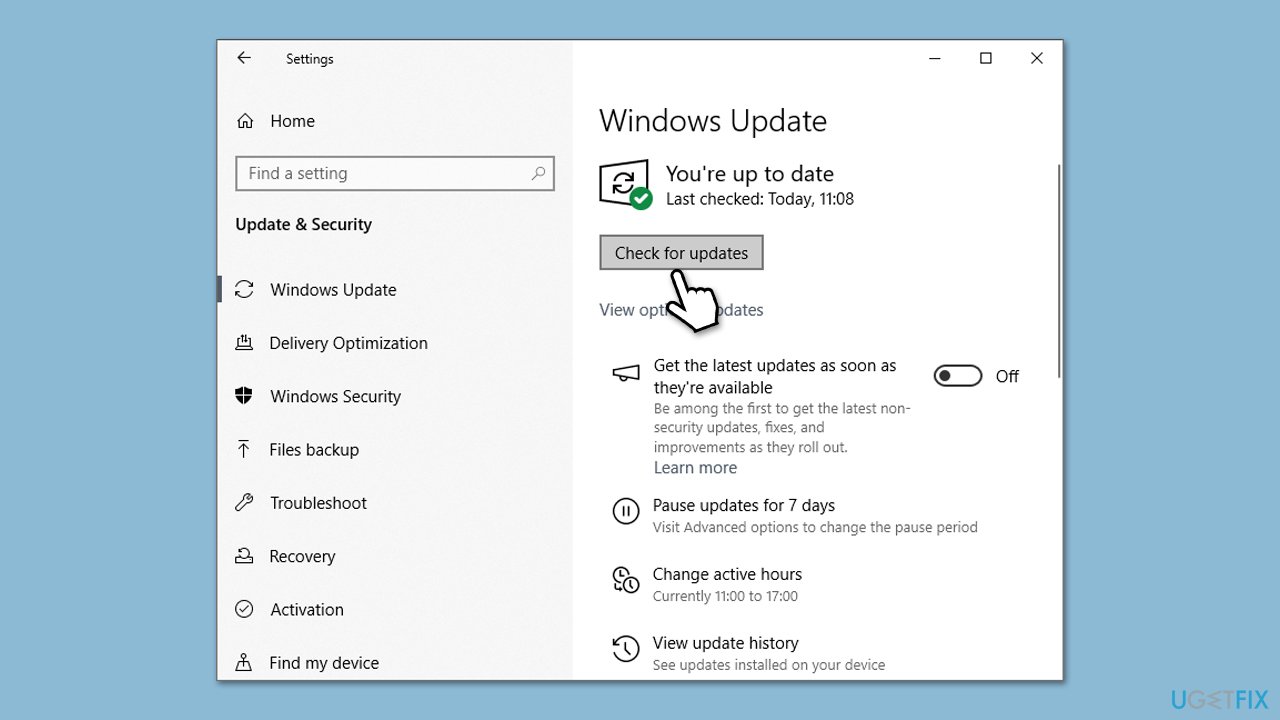Click the megaphone icon for latest updates

coord(626,373)
